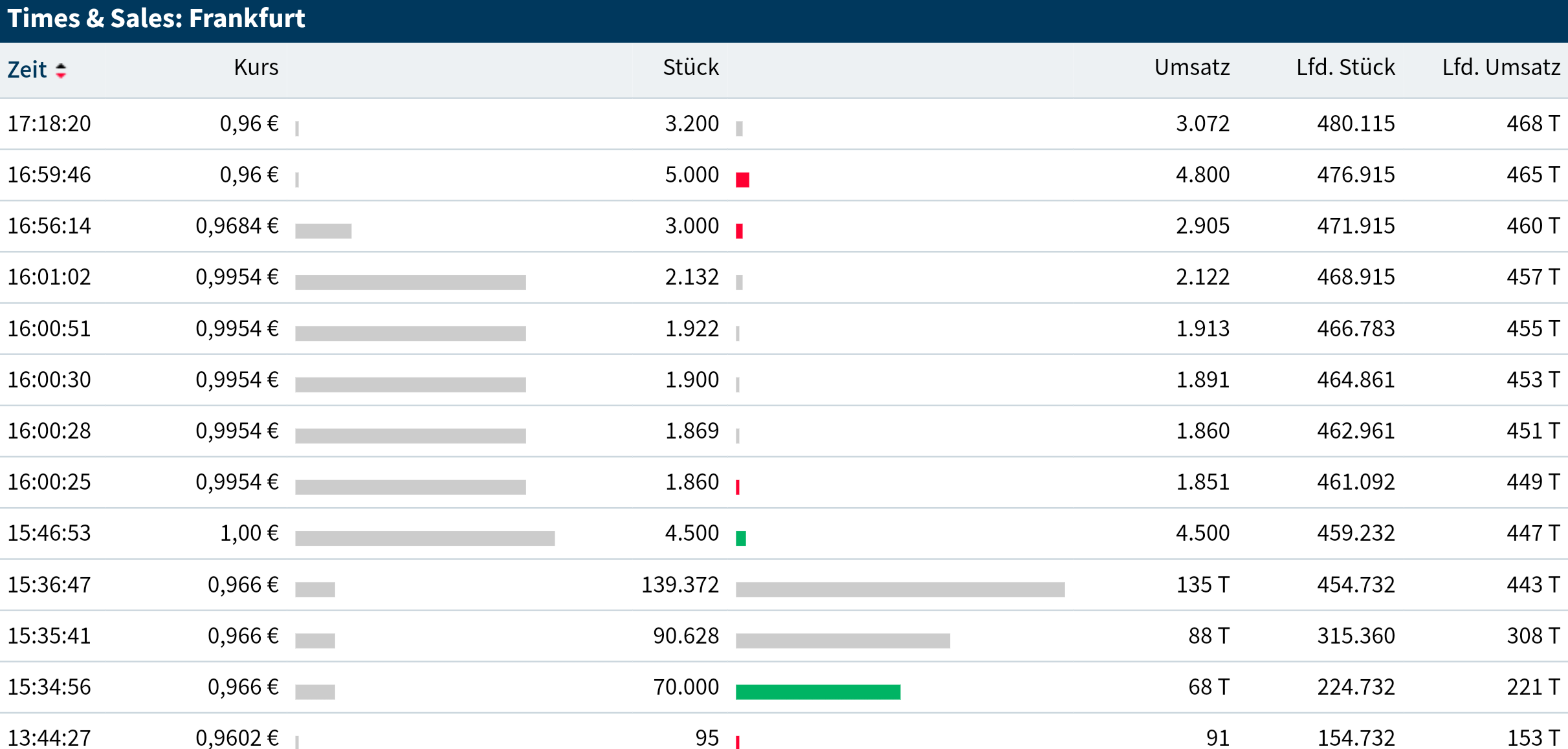Click the Lfd. Stück column header
This screenshot has height=749, width=1568.
coord(1345,67)
